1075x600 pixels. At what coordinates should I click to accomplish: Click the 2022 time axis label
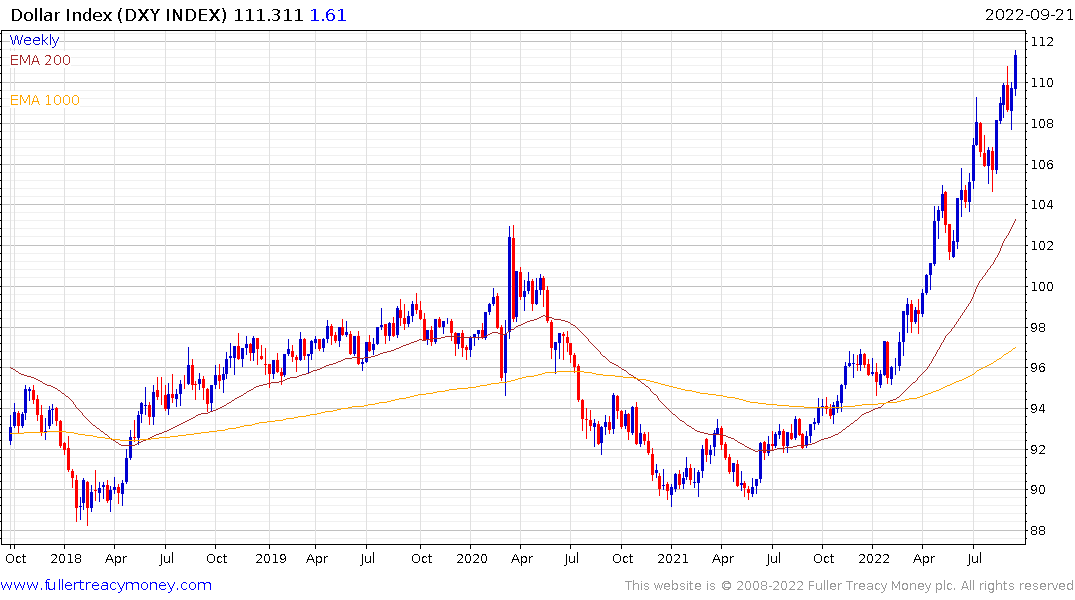tap(873, 559)
